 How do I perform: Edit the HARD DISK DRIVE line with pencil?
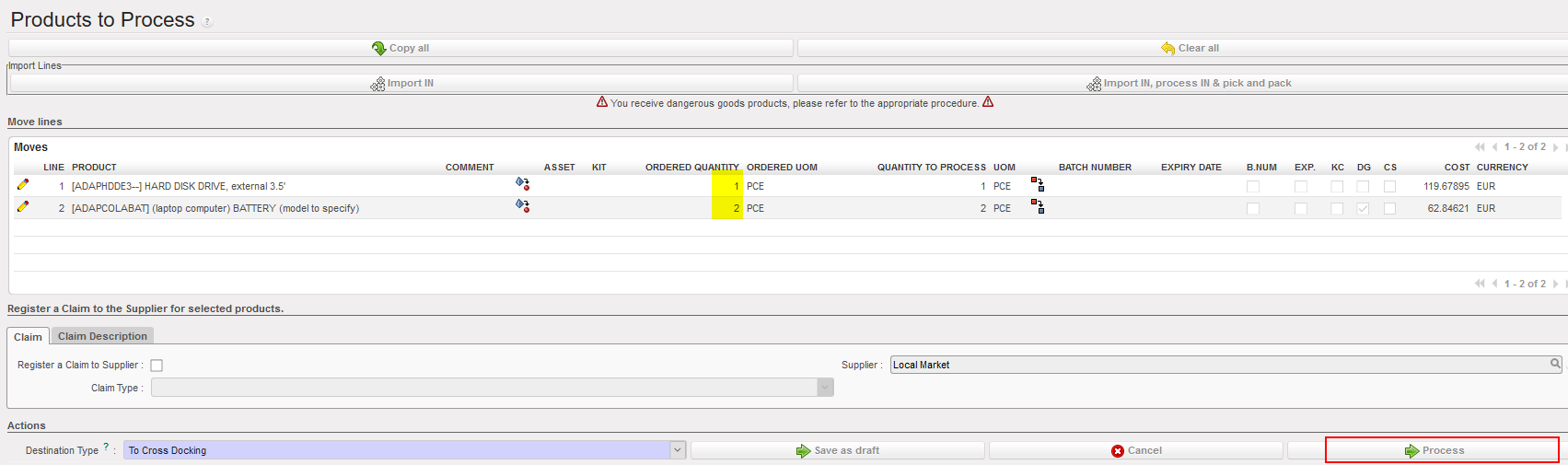pos(23,185)
